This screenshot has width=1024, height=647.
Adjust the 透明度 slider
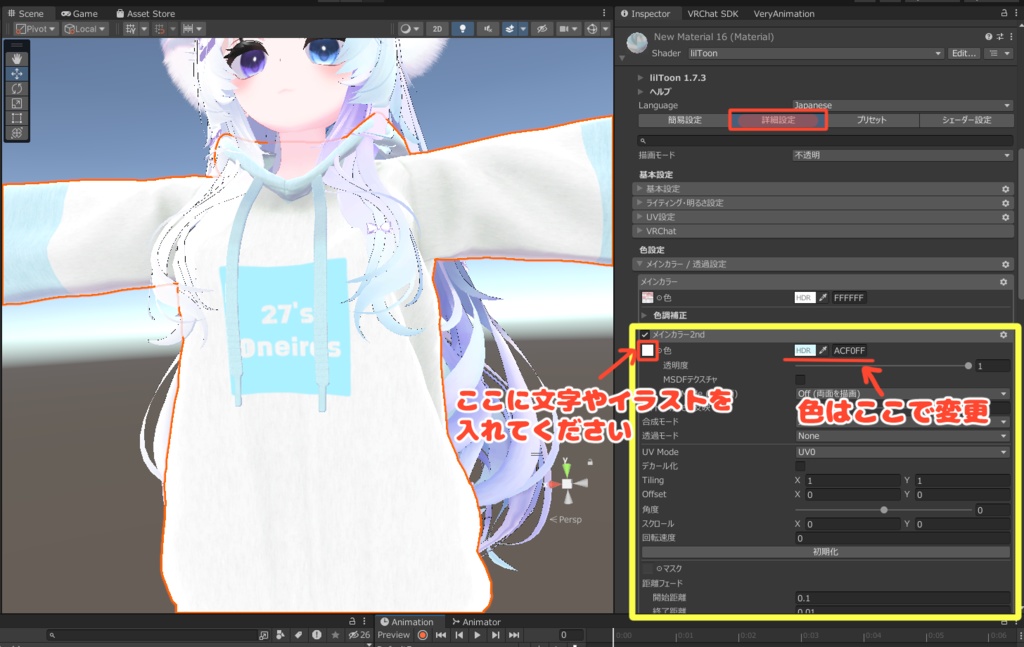[882, 366]
